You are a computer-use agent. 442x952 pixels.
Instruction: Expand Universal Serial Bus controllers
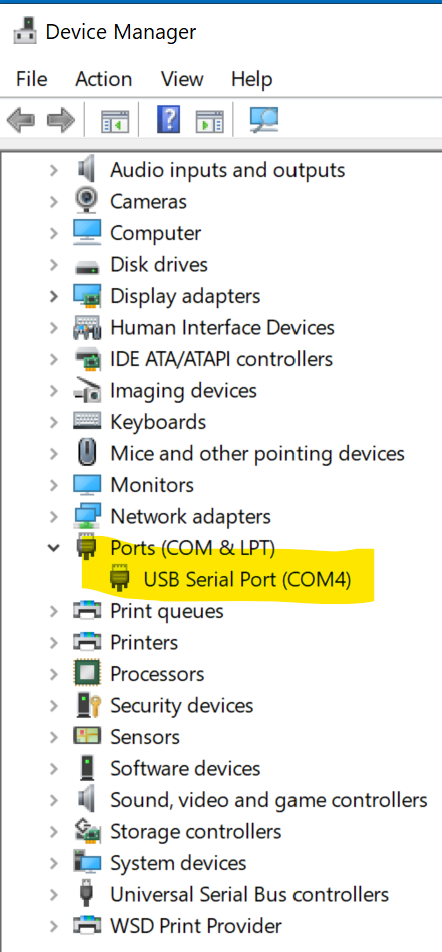pyautogui.click(x=53, y=894)
